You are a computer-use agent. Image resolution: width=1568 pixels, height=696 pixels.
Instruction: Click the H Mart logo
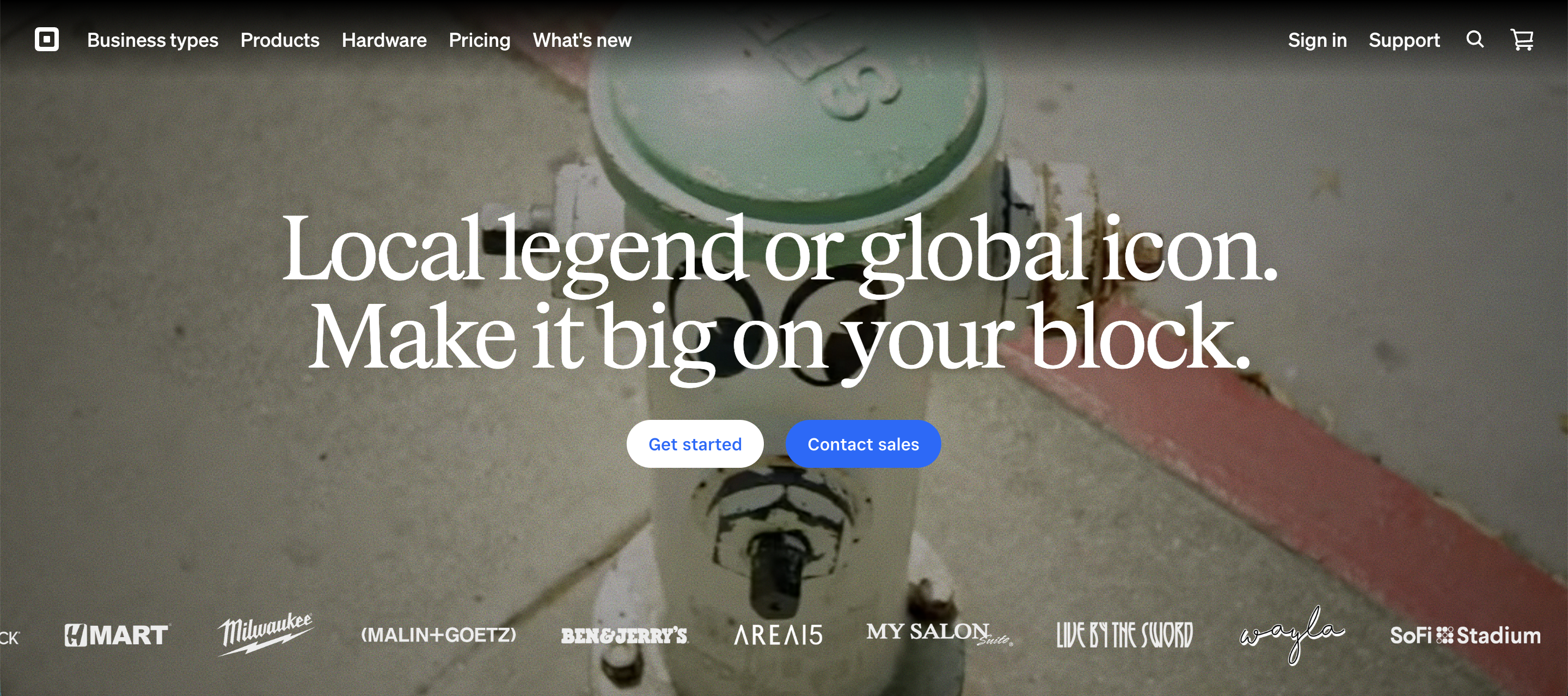117,635
